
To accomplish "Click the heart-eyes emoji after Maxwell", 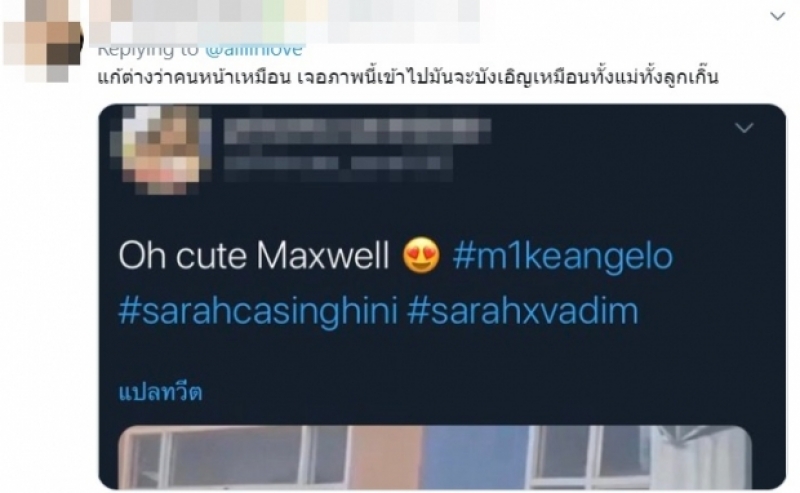I will (x=421, y=255).
